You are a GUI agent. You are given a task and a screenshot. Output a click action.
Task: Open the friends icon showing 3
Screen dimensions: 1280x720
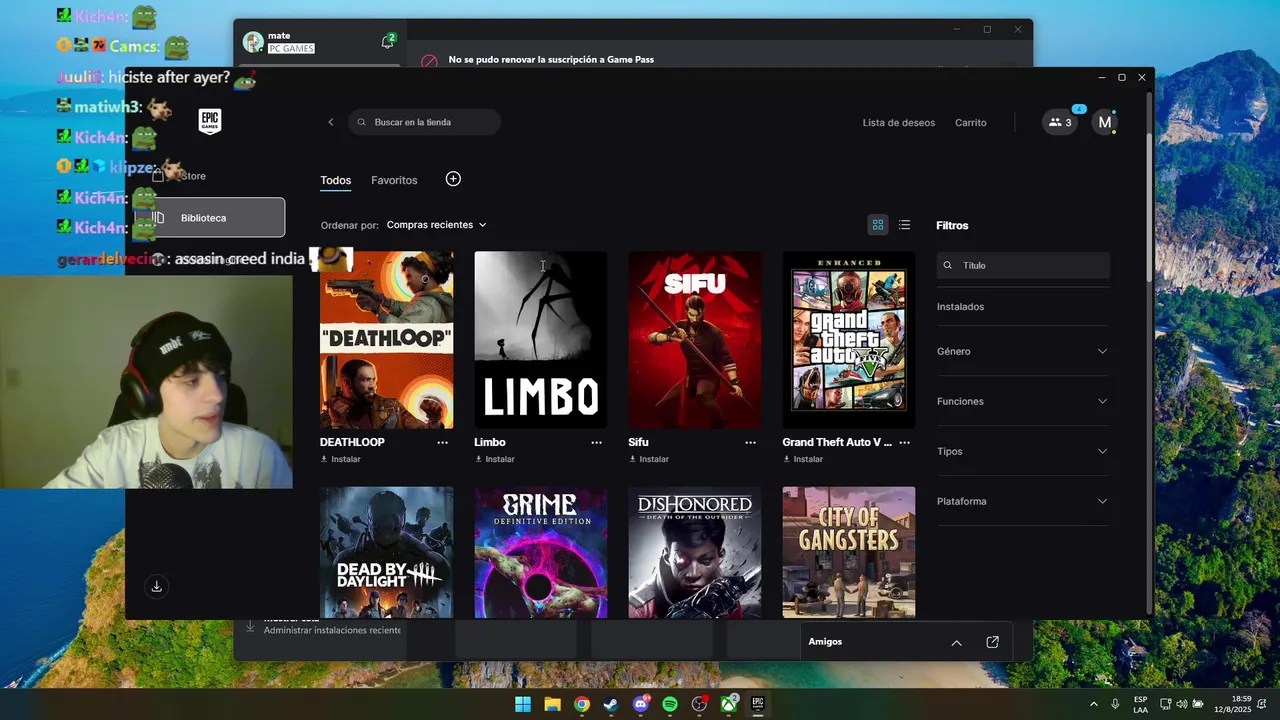point(1060,122)
